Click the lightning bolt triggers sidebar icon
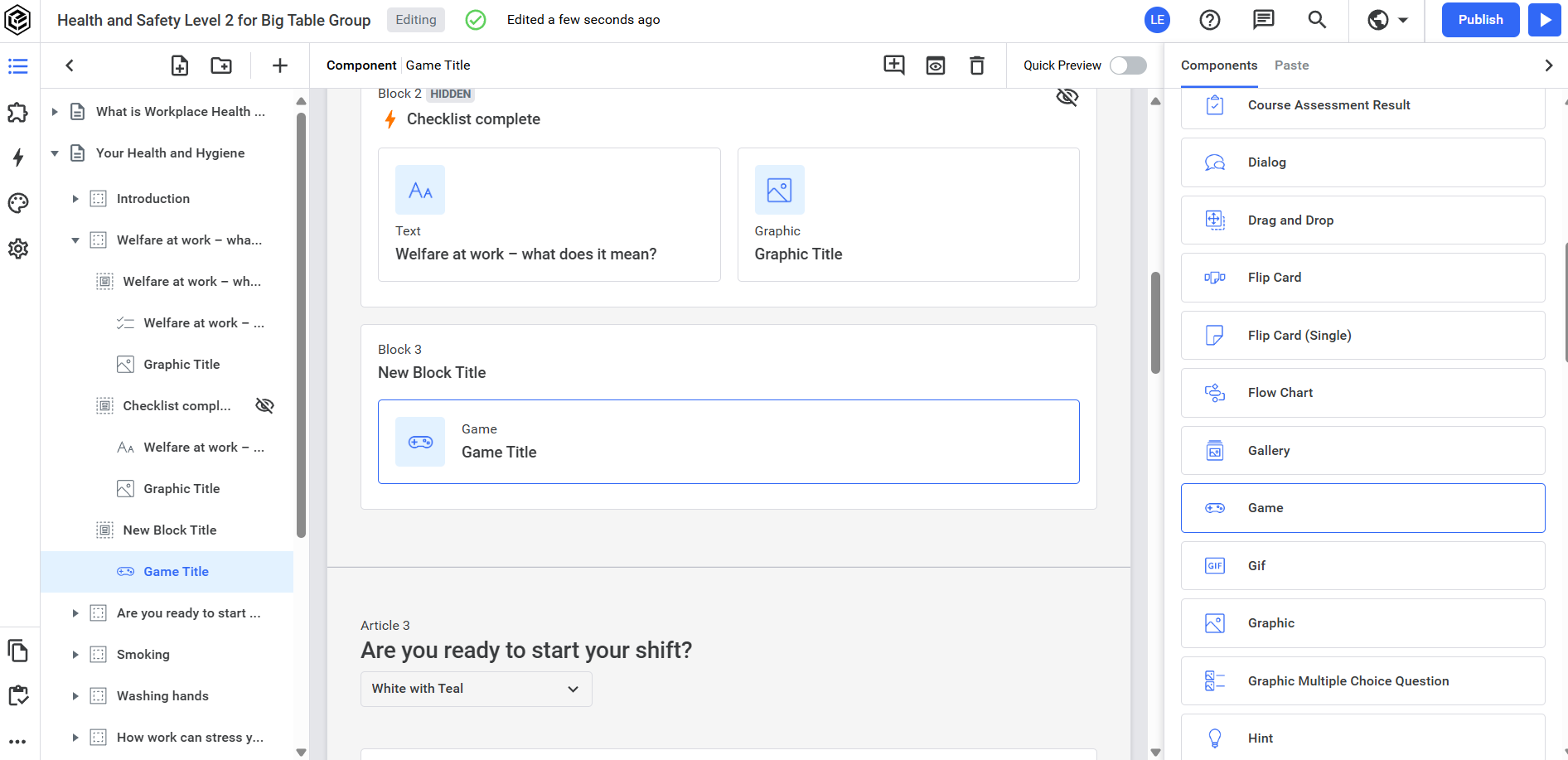Viewport: 1568px width, 760px height. pos(18,157)
